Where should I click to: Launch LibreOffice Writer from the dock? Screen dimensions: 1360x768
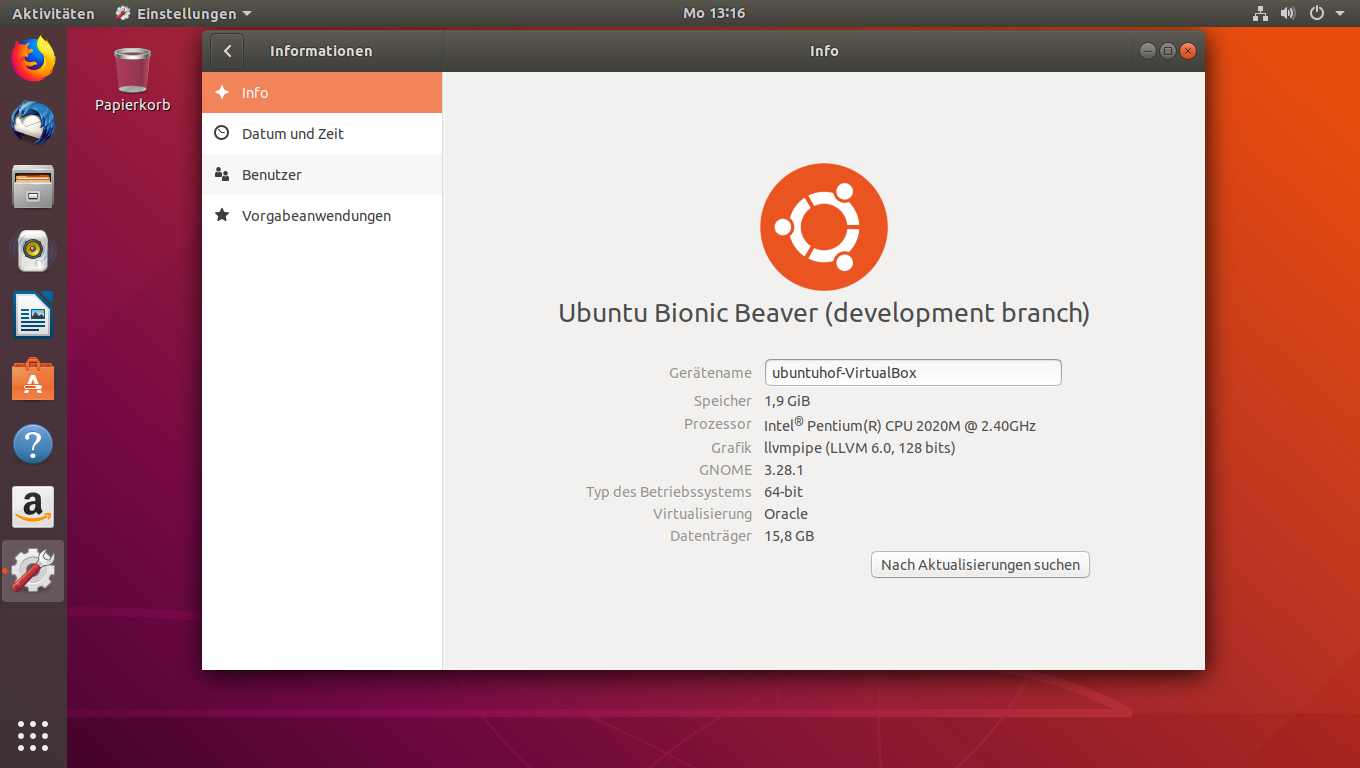point(33,315)
